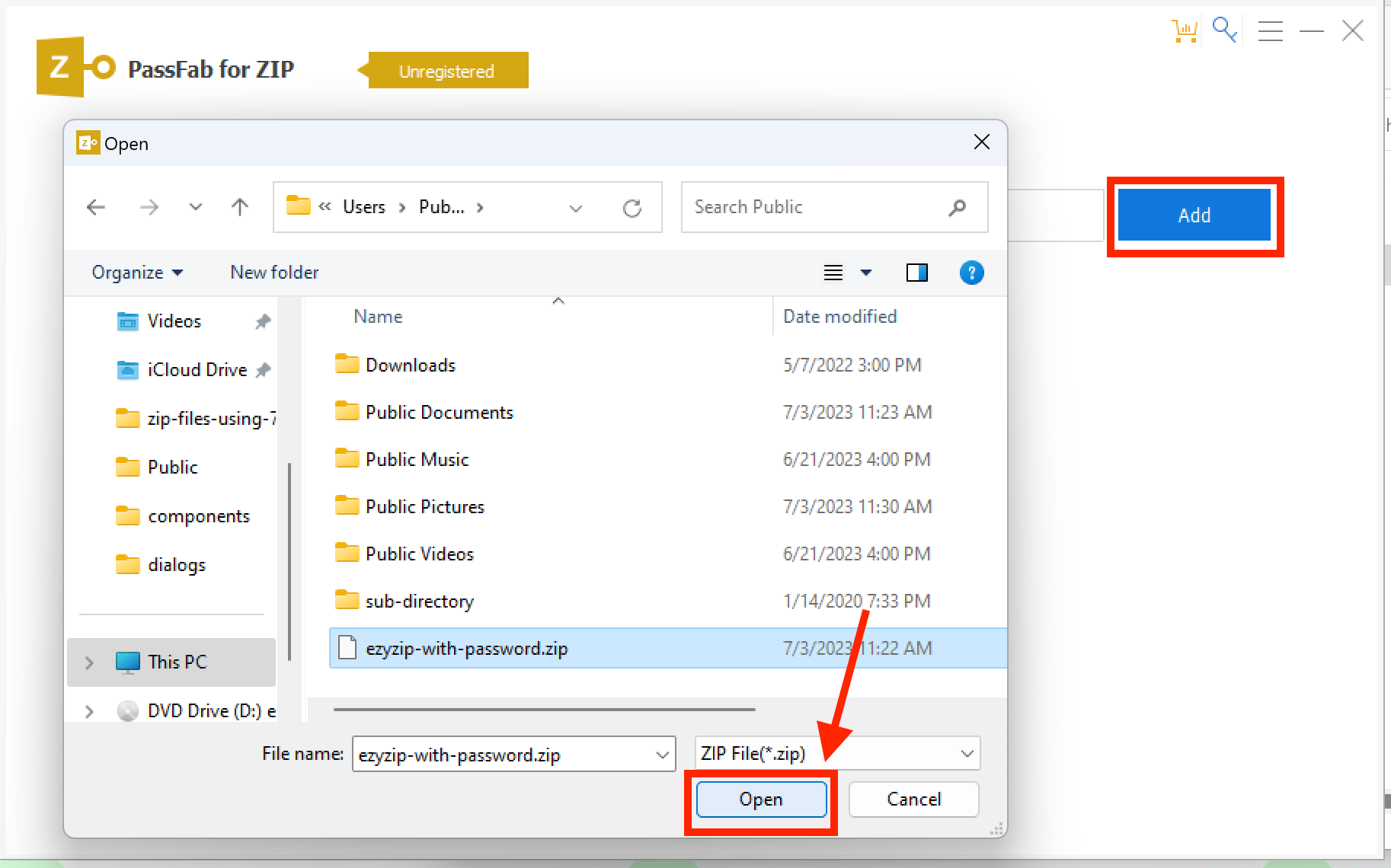Unpin iCloud Drive from Quick access
Image resolution: width=1391 pixels, height=868 pixels.
pyautogui.click(x=263, y=369)
